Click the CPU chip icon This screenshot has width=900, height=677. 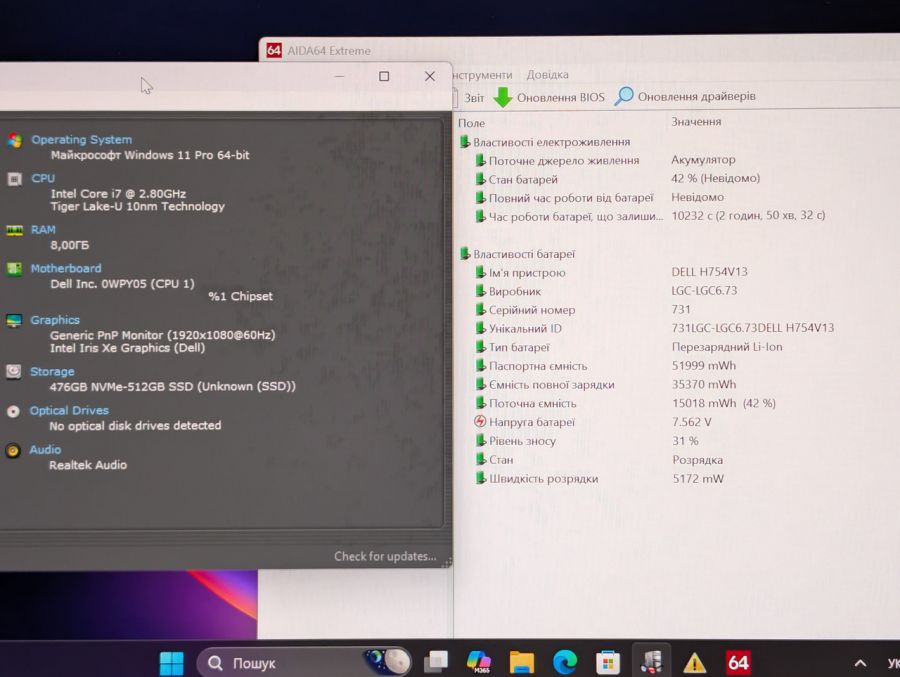(x=14, y=179)
